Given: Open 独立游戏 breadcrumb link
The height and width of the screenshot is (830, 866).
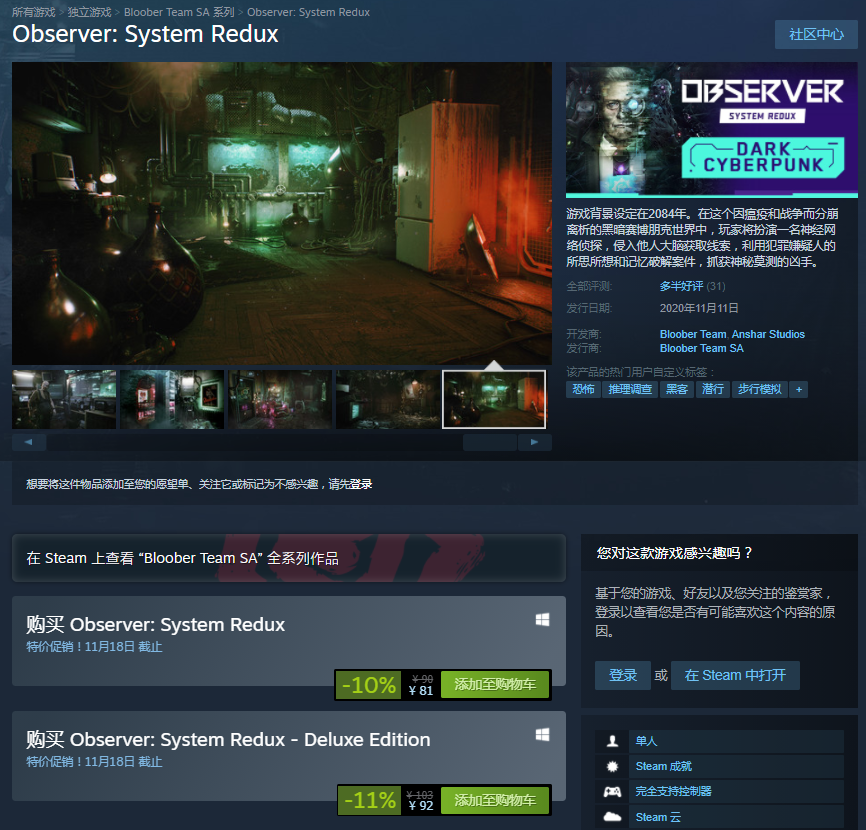Looking at the screenshot, I should (89, 12).
